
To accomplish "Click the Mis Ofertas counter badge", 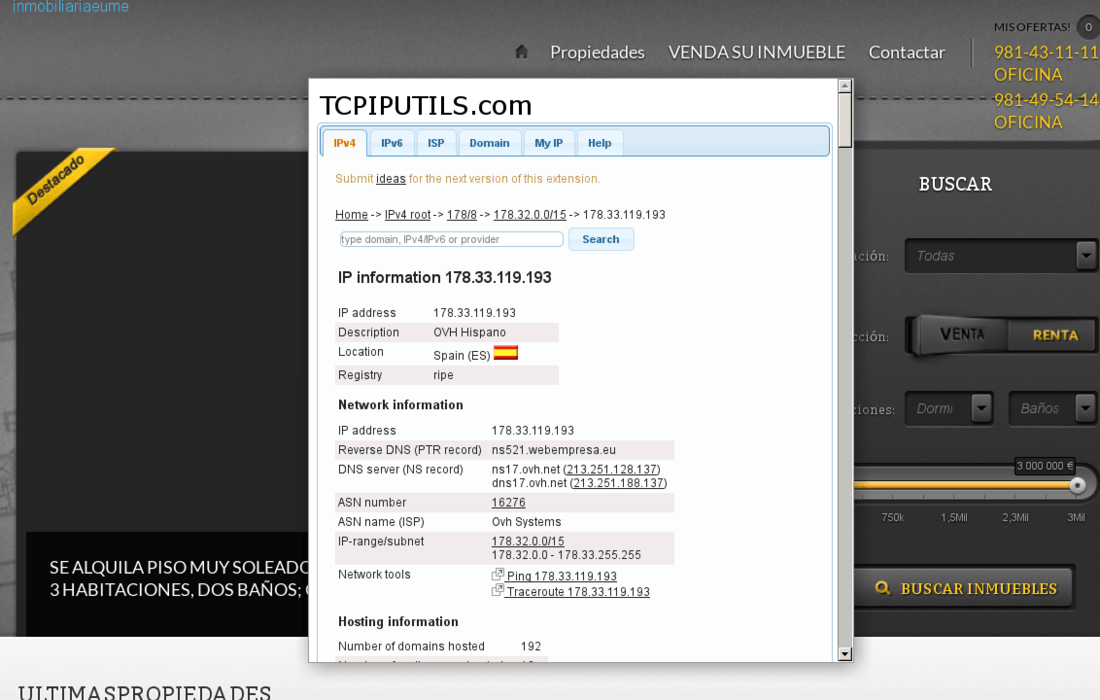I will 1088,27.
